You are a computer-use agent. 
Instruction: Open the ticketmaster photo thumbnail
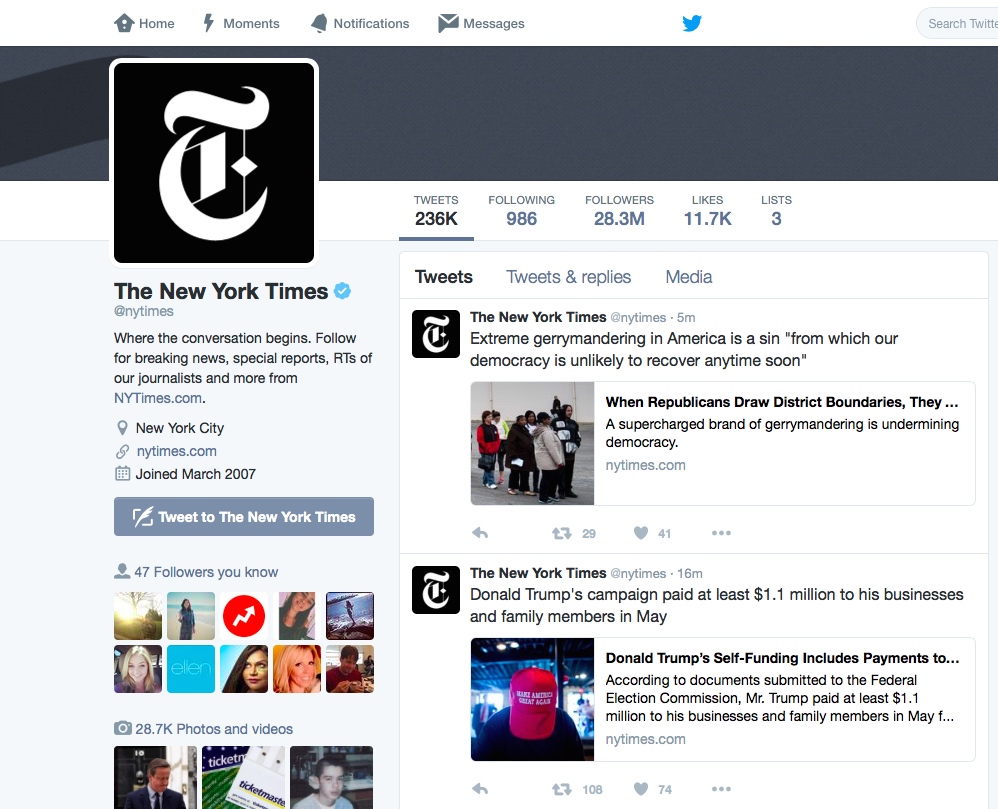click(244, 778)
